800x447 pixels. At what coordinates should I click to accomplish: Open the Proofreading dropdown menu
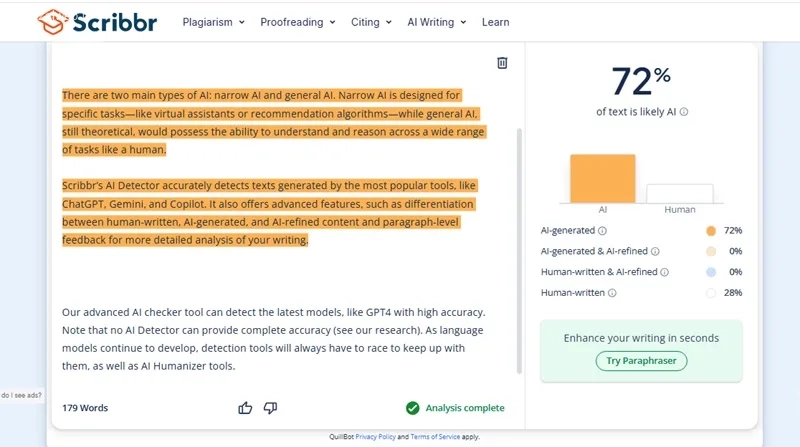[x=297, y=22]
